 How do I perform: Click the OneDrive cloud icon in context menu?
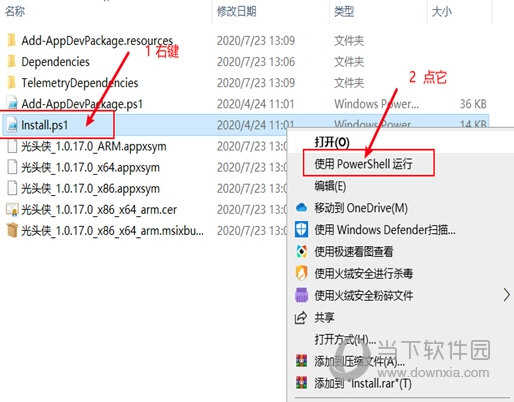[301, 208]
